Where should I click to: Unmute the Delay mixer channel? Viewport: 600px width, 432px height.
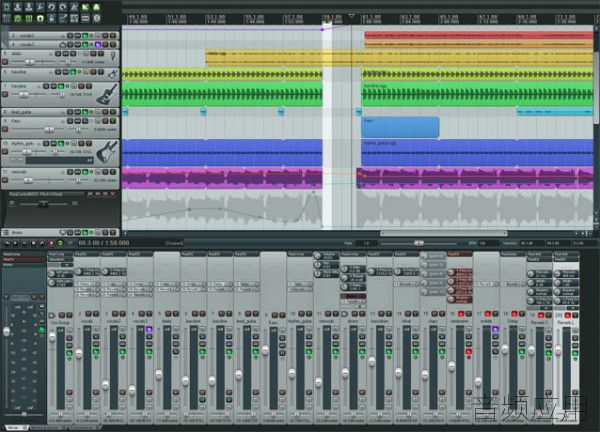(515, 314)
